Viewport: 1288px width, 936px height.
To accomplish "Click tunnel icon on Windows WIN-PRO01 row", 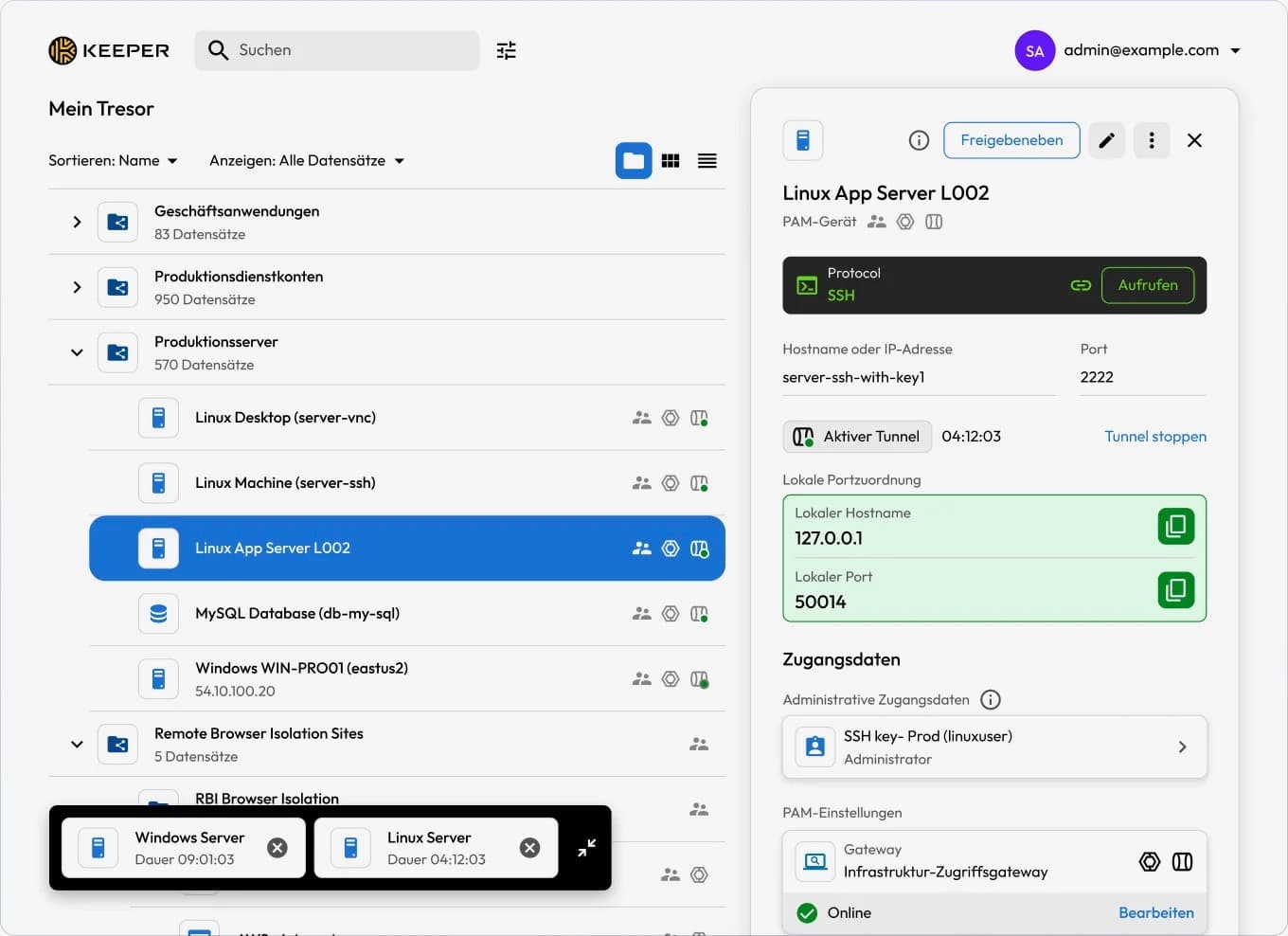I will pyautogui.click(x=700, y=679).
